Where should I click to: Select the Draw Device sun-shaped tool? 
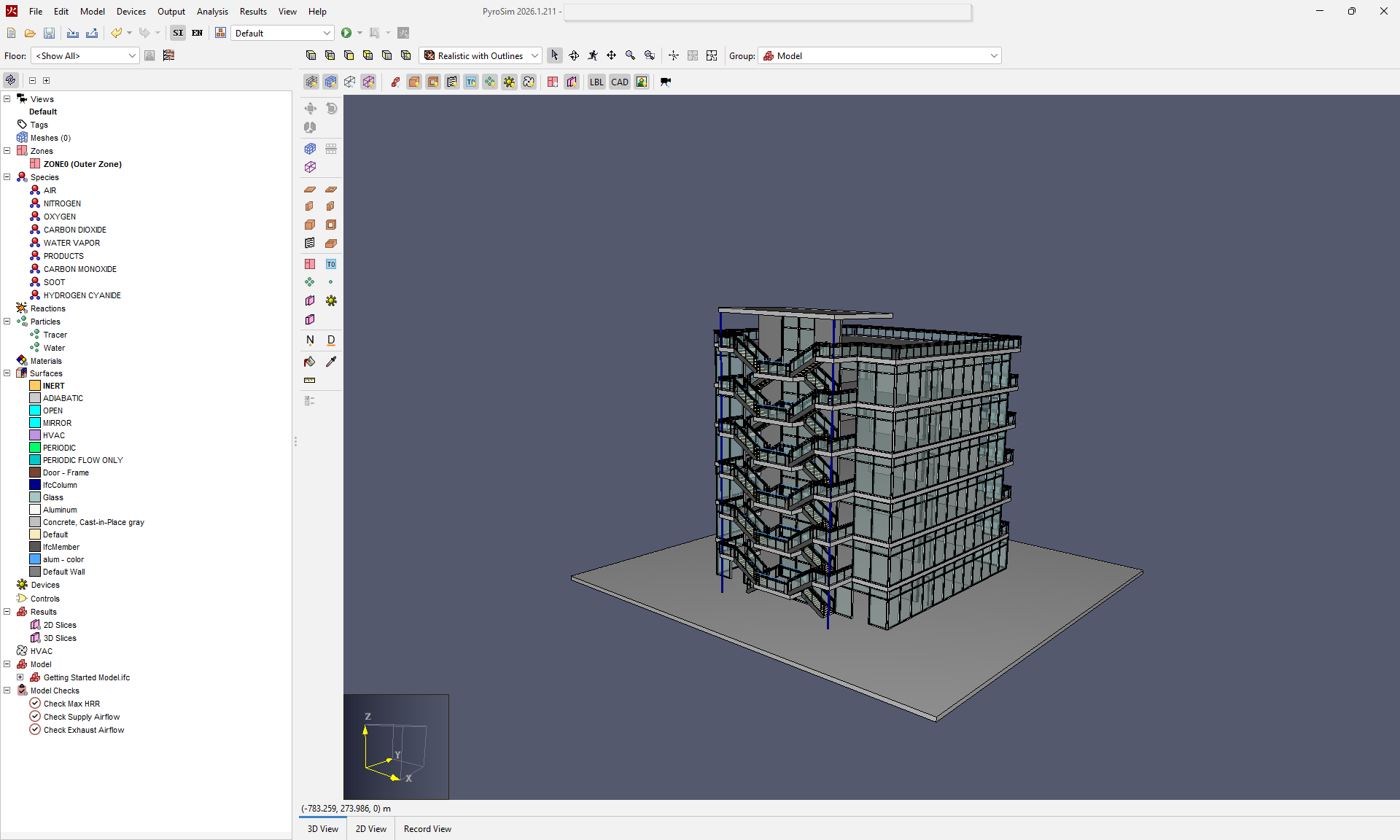tap(331, 300)
